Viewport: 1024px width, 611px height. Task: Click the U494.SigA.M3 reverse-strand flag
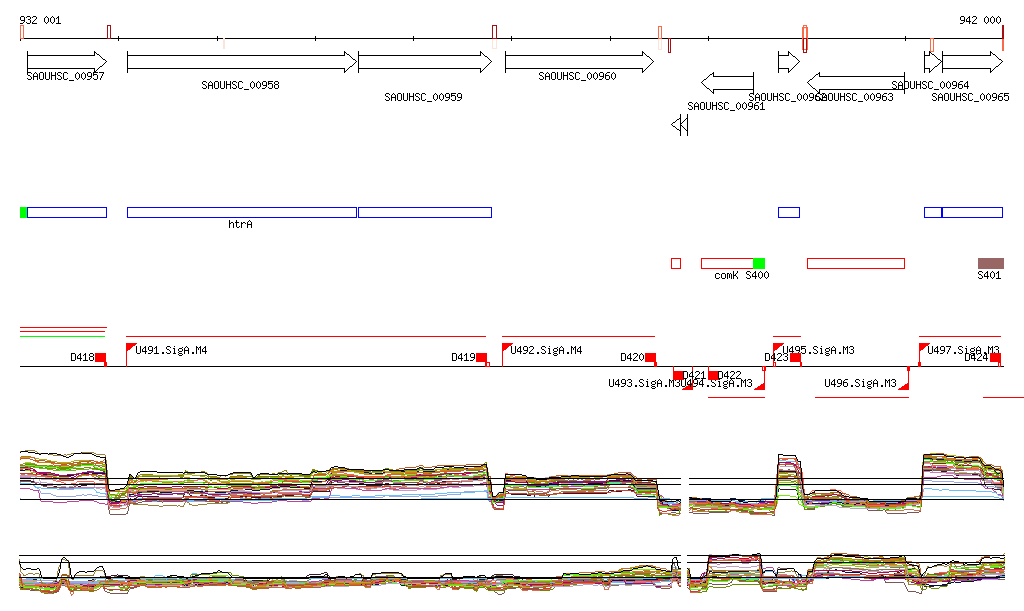click(x=760, y=386)
